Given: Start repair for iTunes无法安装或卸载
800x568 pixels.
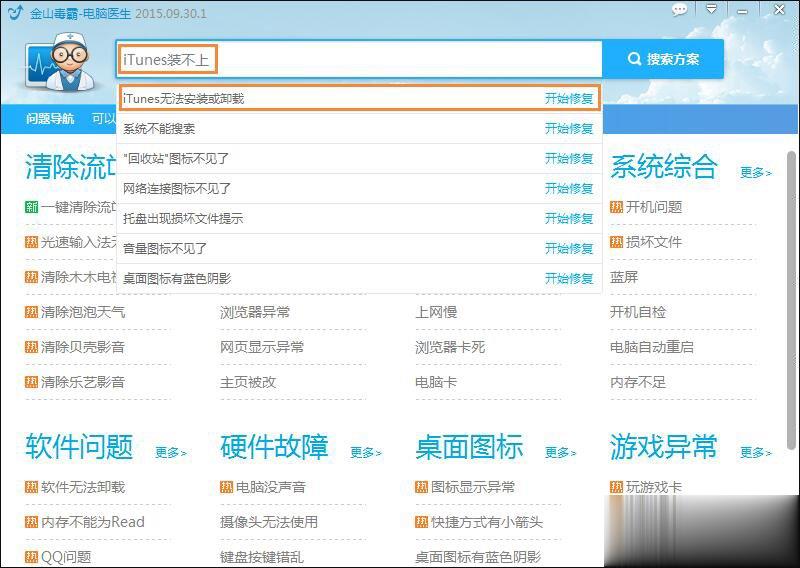Looking at the screenshot, I should point(569,98).
